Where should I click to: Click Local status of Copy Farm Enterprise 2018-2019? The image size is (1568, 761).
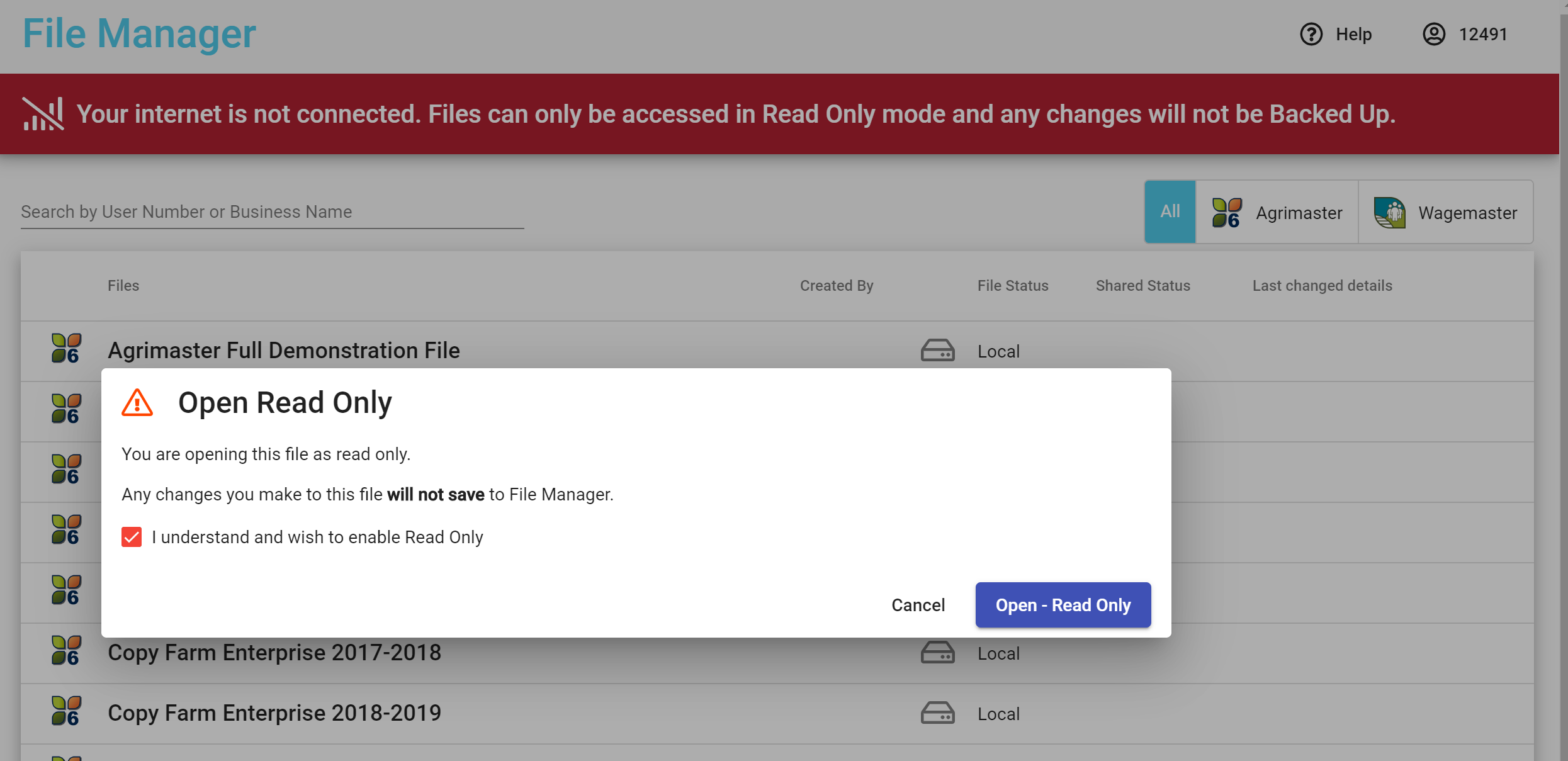click(998, 714)
